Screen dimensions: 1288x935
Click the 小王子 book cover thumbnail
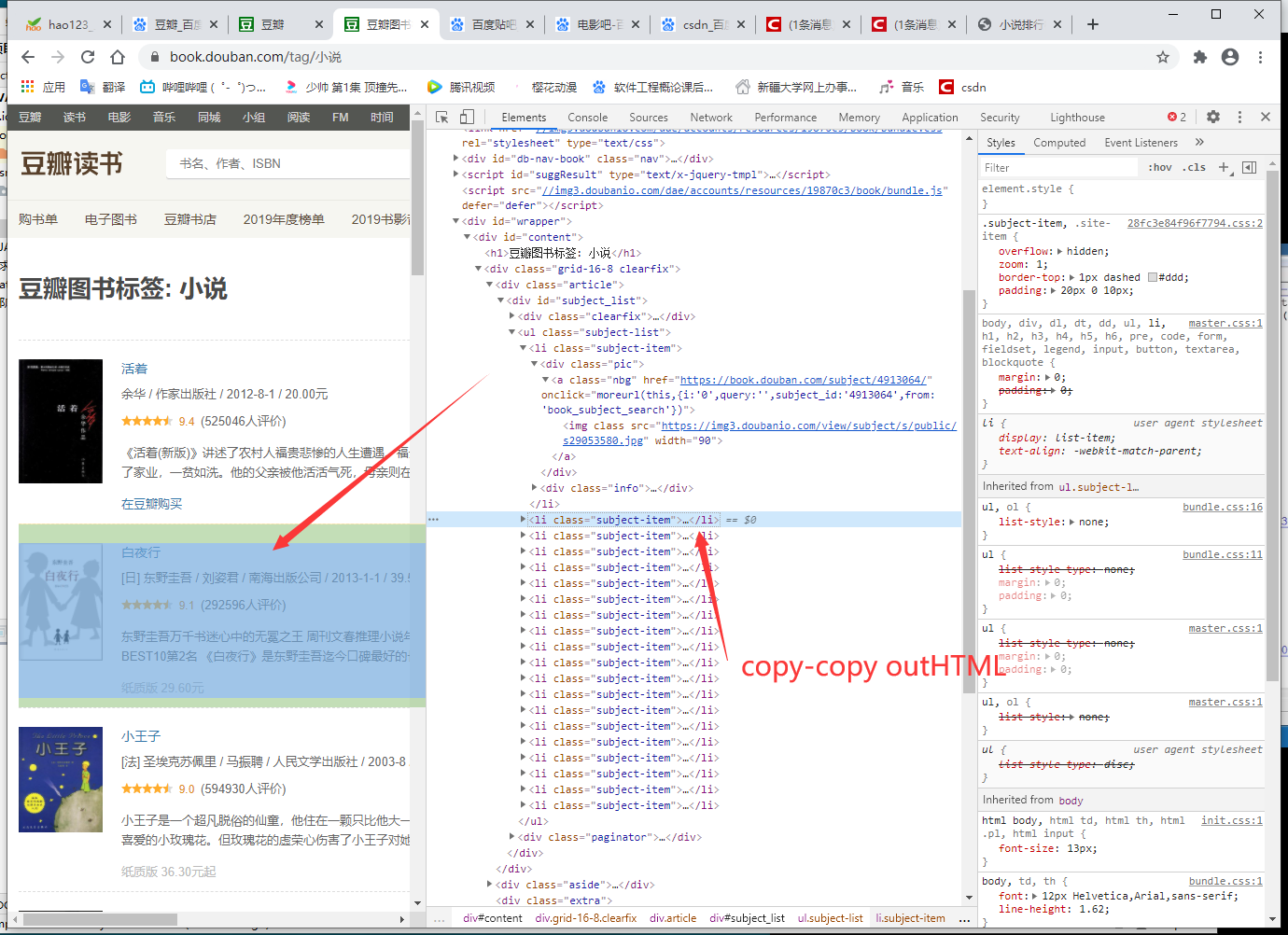pos(61,779)
